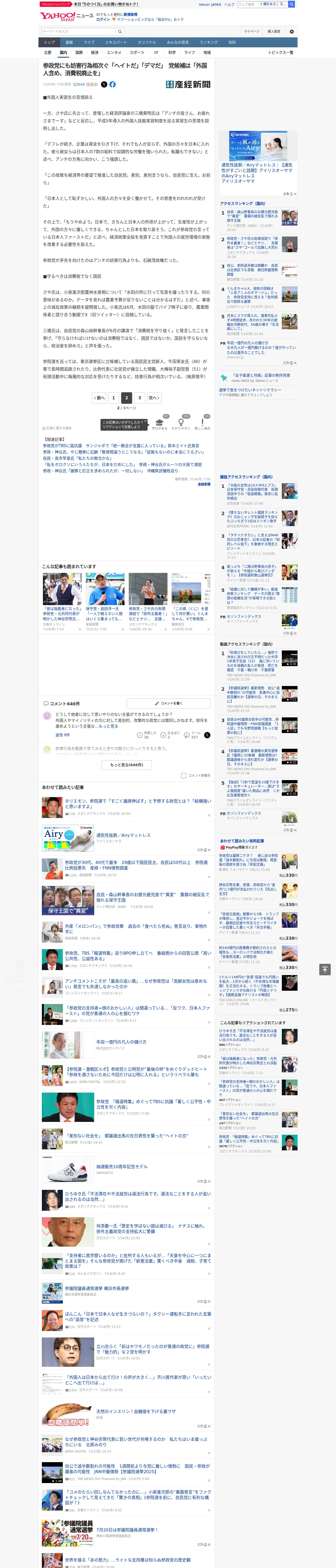Focus the keyword search input field
The height and width of the screenshot is (1568, 336).
78,31
